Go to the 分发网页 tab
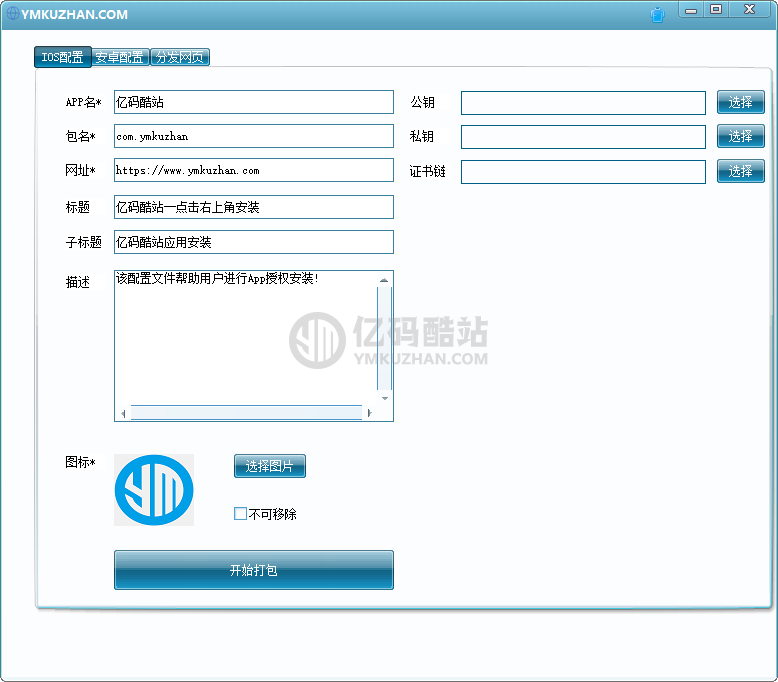Image resolution: width=778 pixels, height=682 pixels. pos(180,57)
